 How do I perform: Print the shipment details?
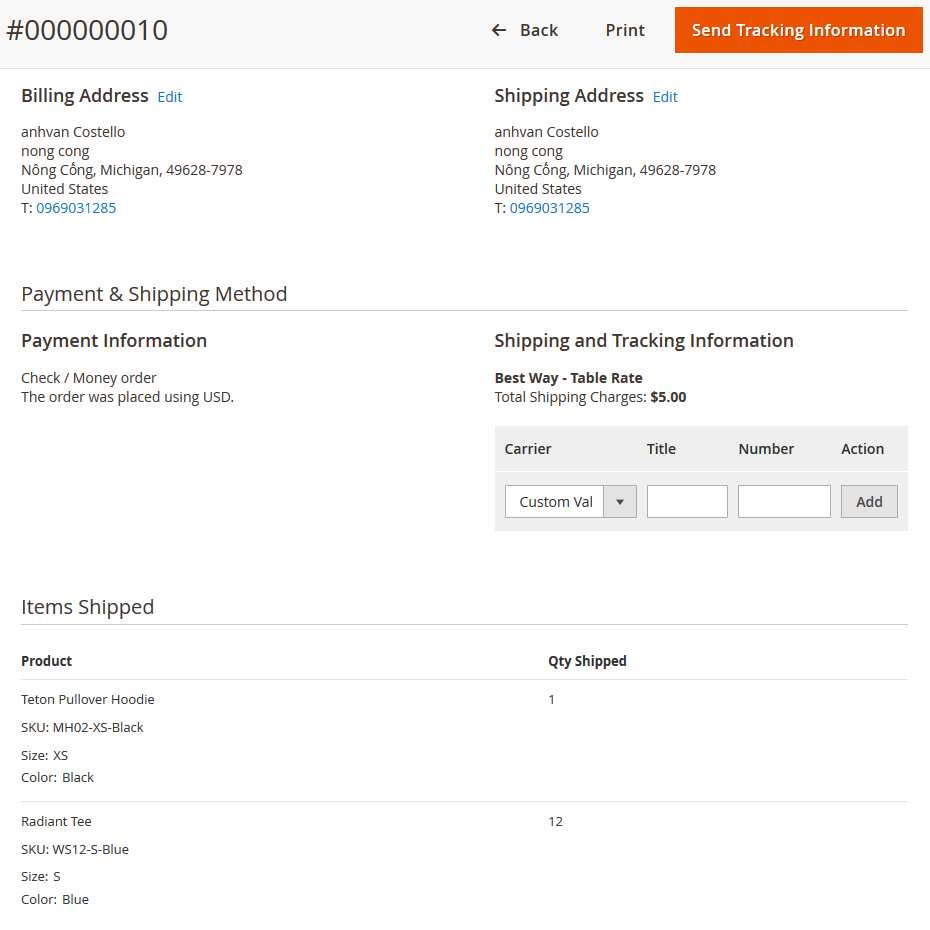pyautogui.click(x=625, y=30)
